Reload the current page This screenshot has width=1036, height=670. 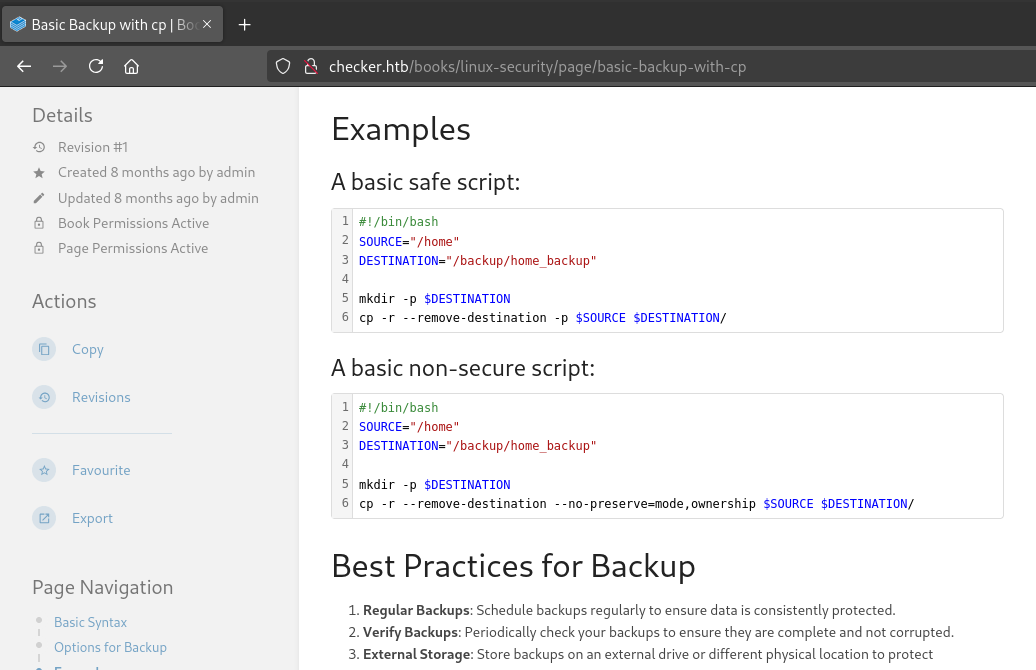[95, 66]
